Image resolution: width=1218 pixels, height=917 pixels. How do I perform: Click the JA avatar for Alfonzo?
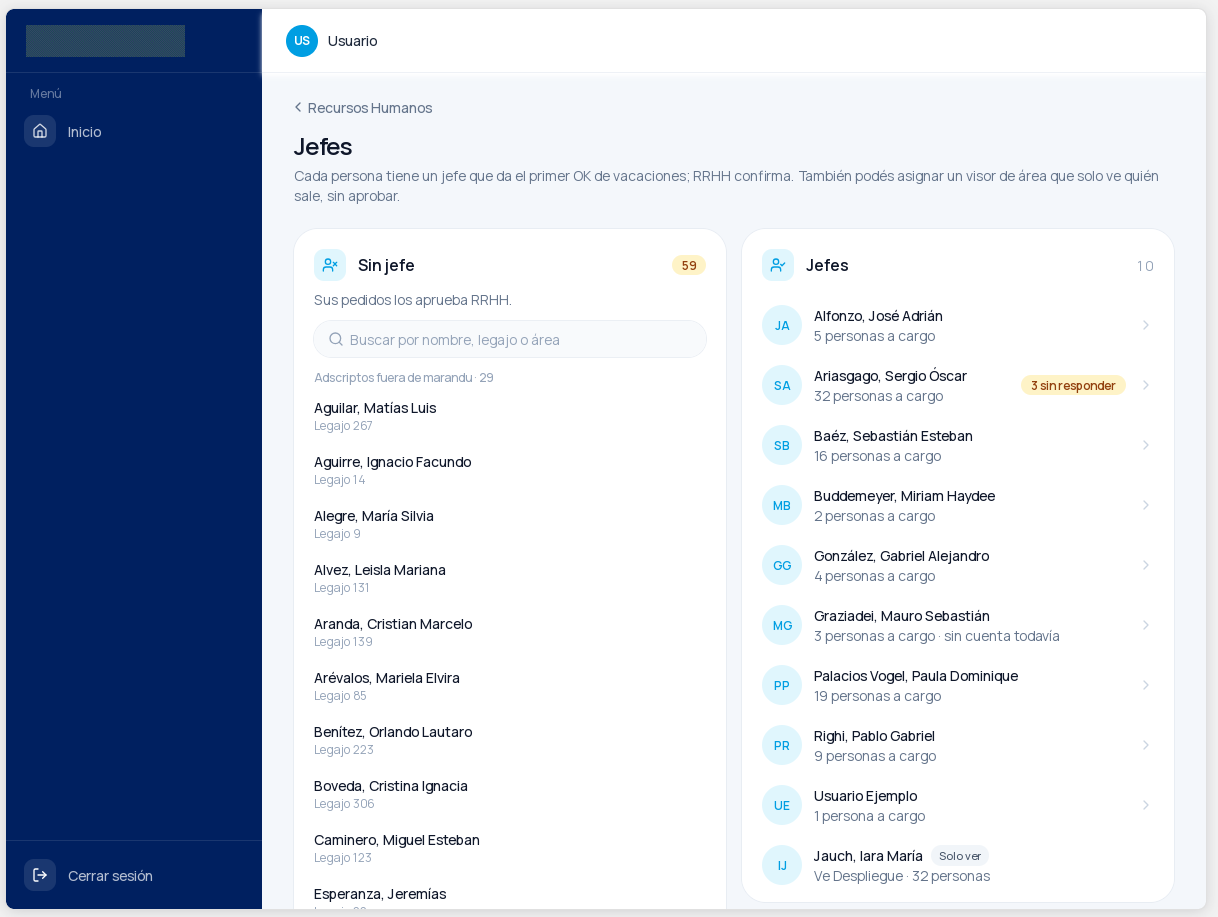point(782,325)
